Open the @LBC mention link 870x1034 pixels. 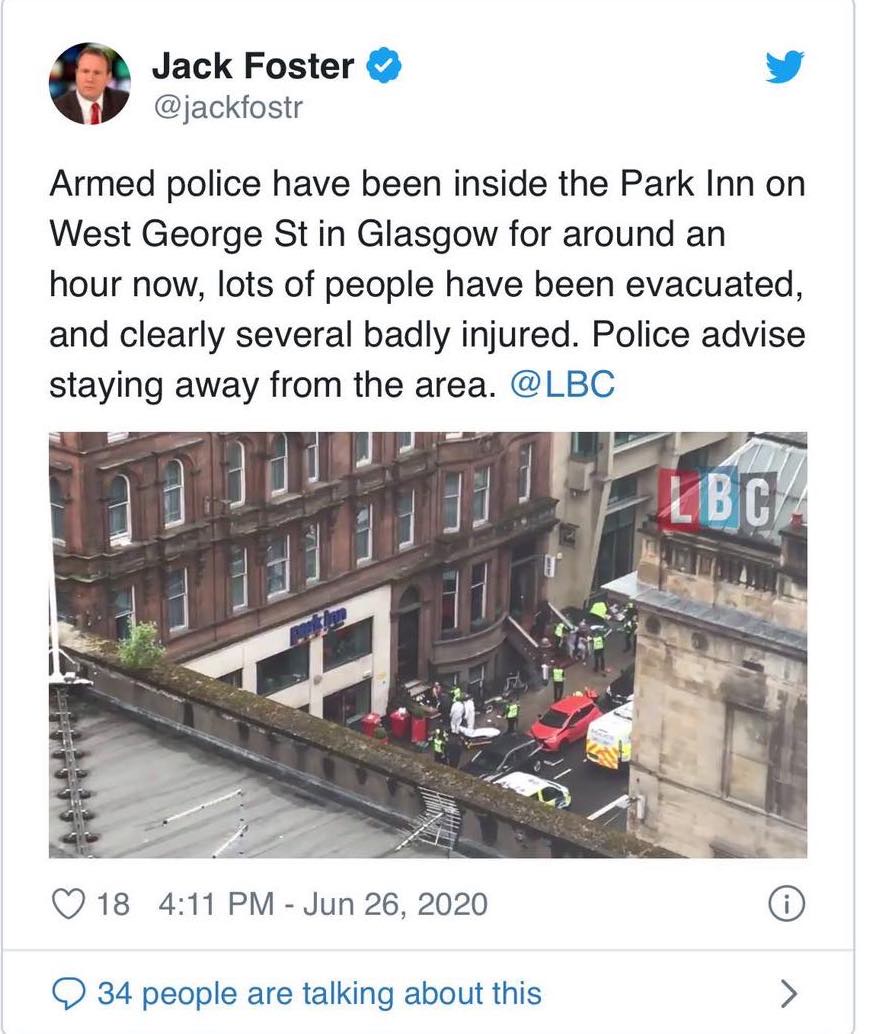[563, 384]
